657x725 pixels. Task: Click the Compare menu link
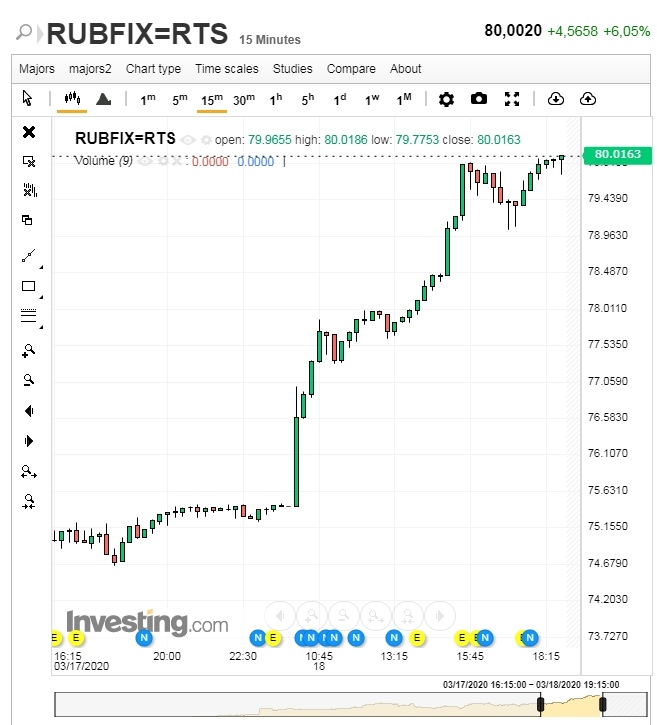pos(351,69)
